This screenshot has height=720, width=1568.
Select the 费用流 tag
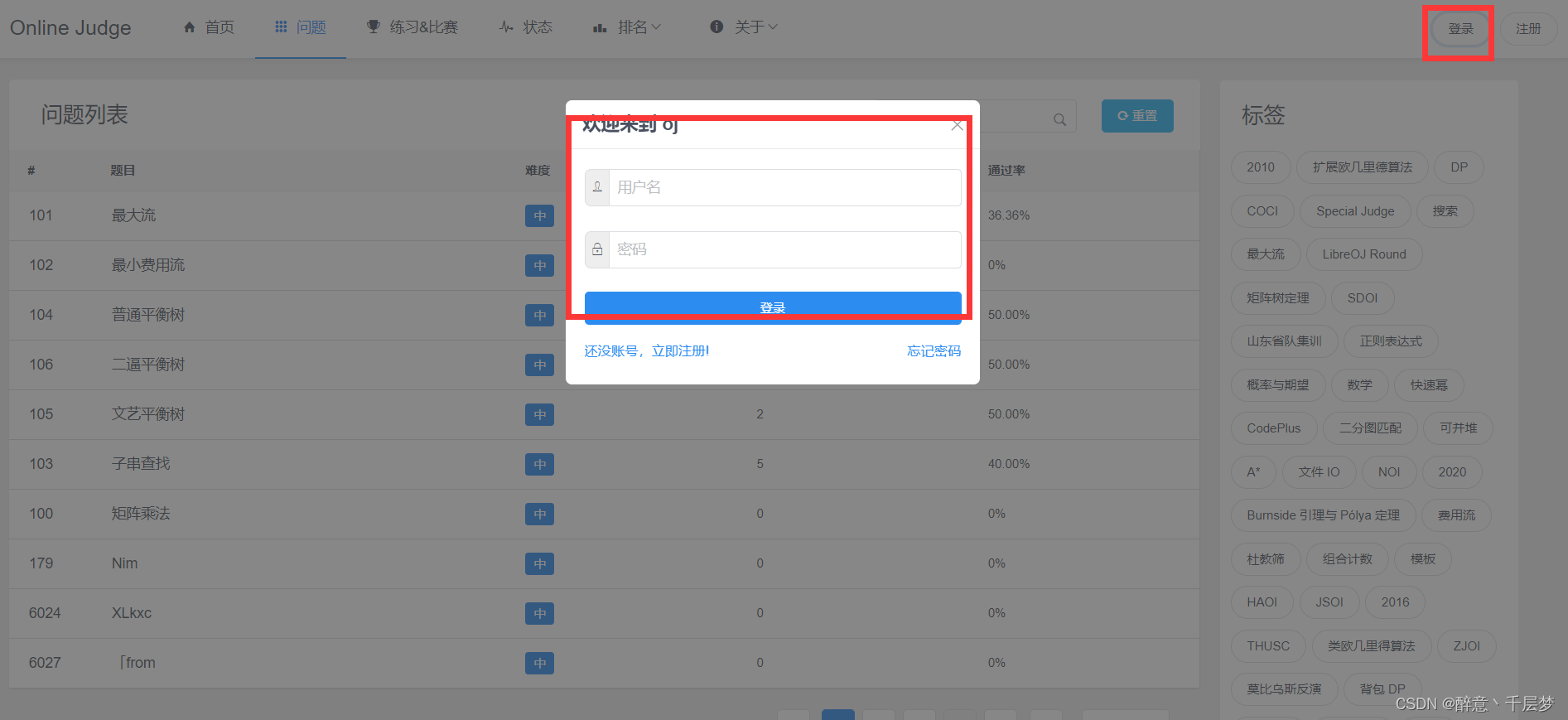pos(1456,515)
